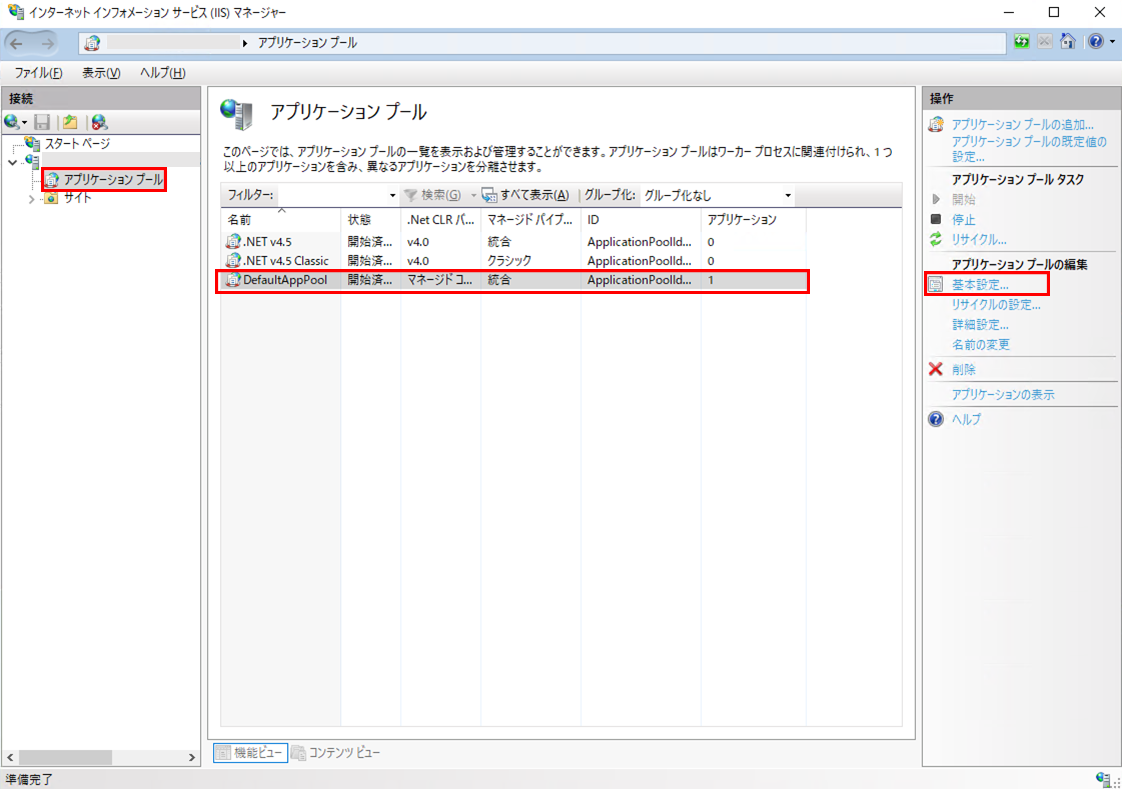This screenshot has height=789, width=1122.
Task: Open dropdown arrow next to 検索(G)
Action: [473, 195]
